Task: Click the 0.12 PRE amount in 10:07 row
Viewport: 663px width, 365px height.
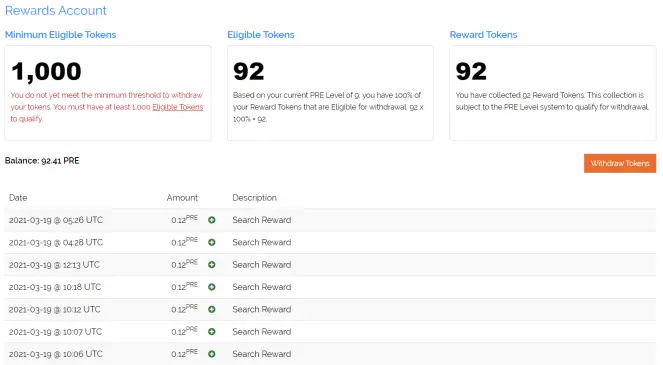Action: click(x=184, y=331)
